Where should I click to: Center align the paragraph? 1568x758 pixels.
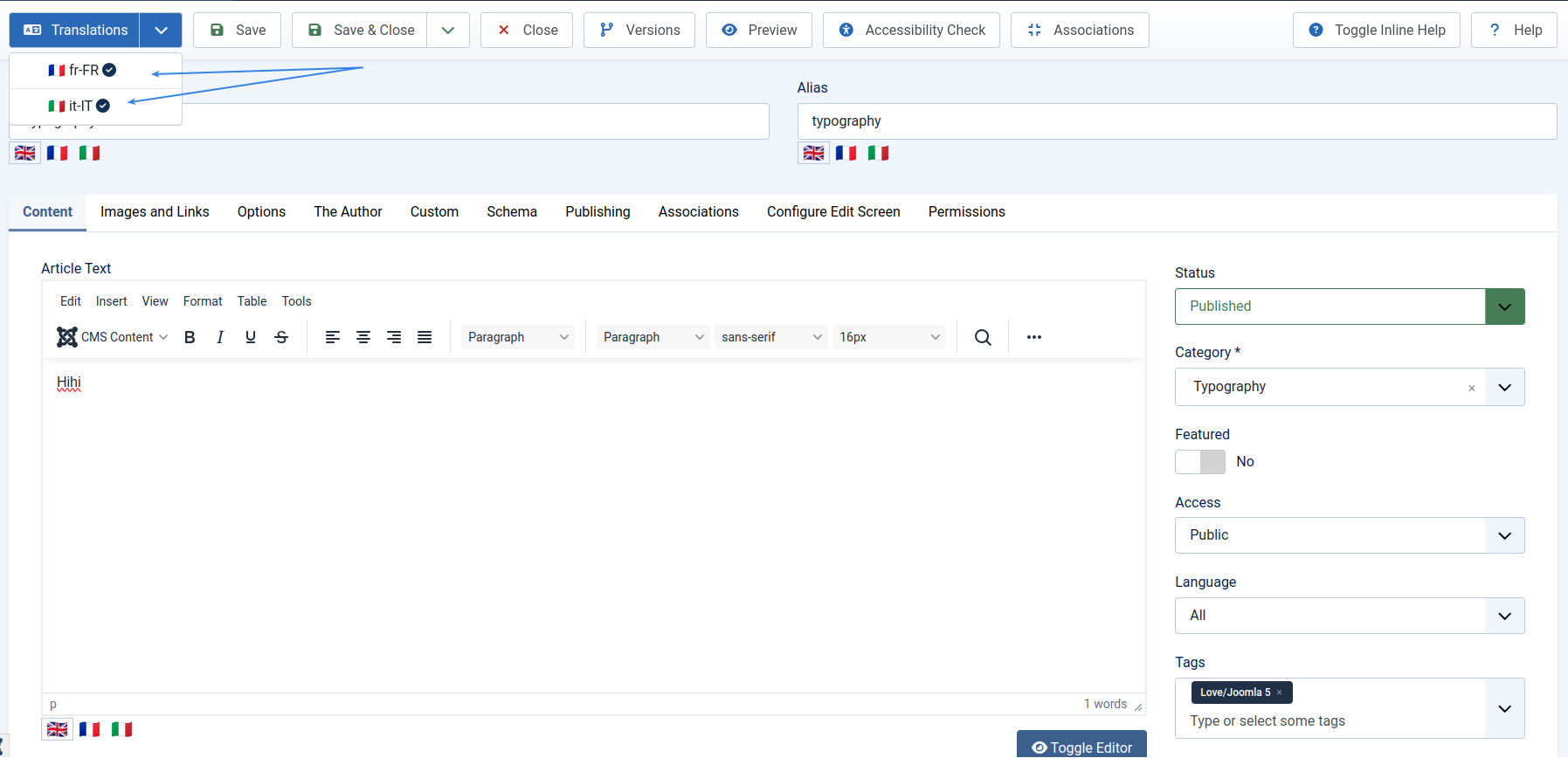[x=363, y=337]
